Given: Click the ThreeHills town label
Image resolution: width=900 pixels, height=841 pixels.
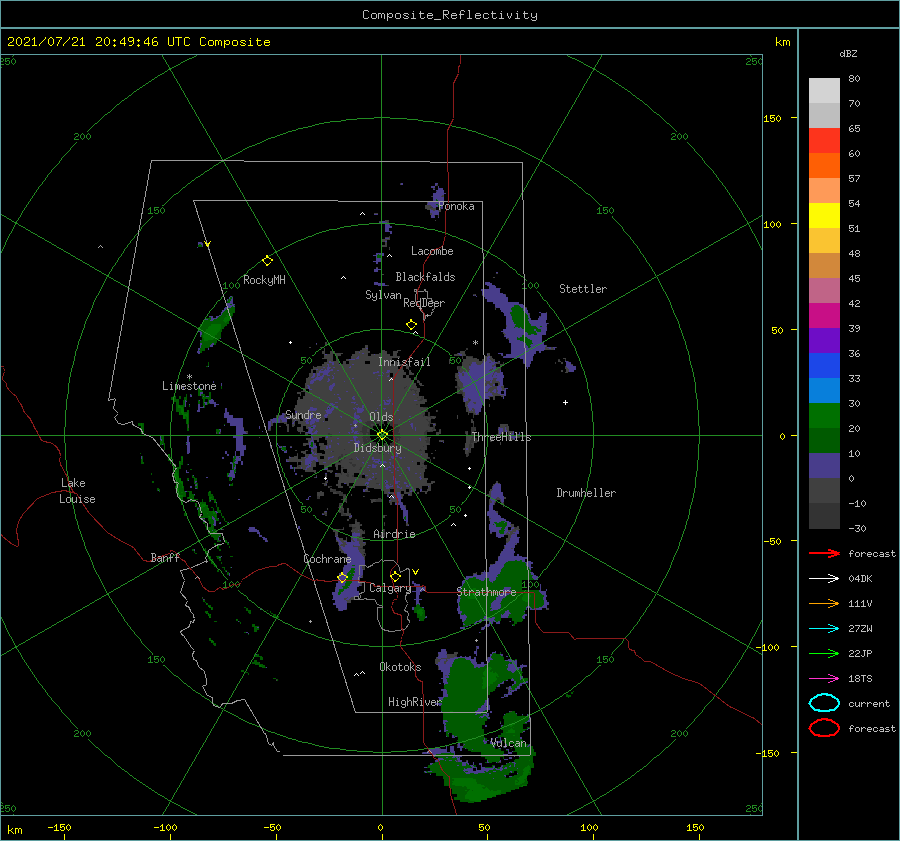Looking at the screenshot, I should pos(502,437).
